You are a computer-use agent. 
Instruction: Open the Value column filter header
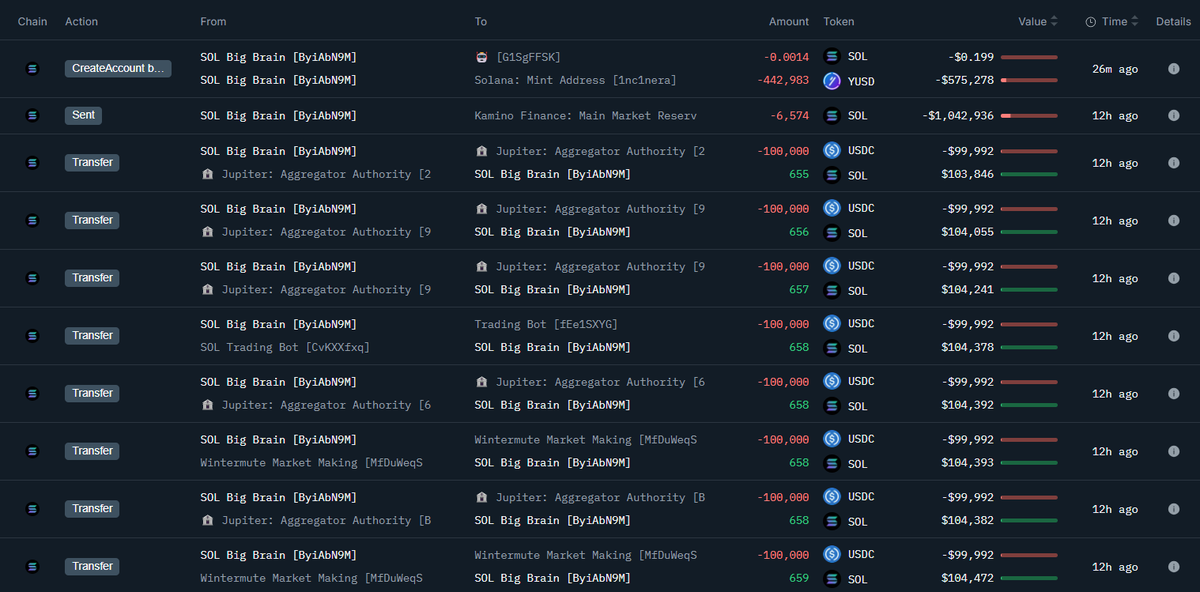(x=1032, y=22)
